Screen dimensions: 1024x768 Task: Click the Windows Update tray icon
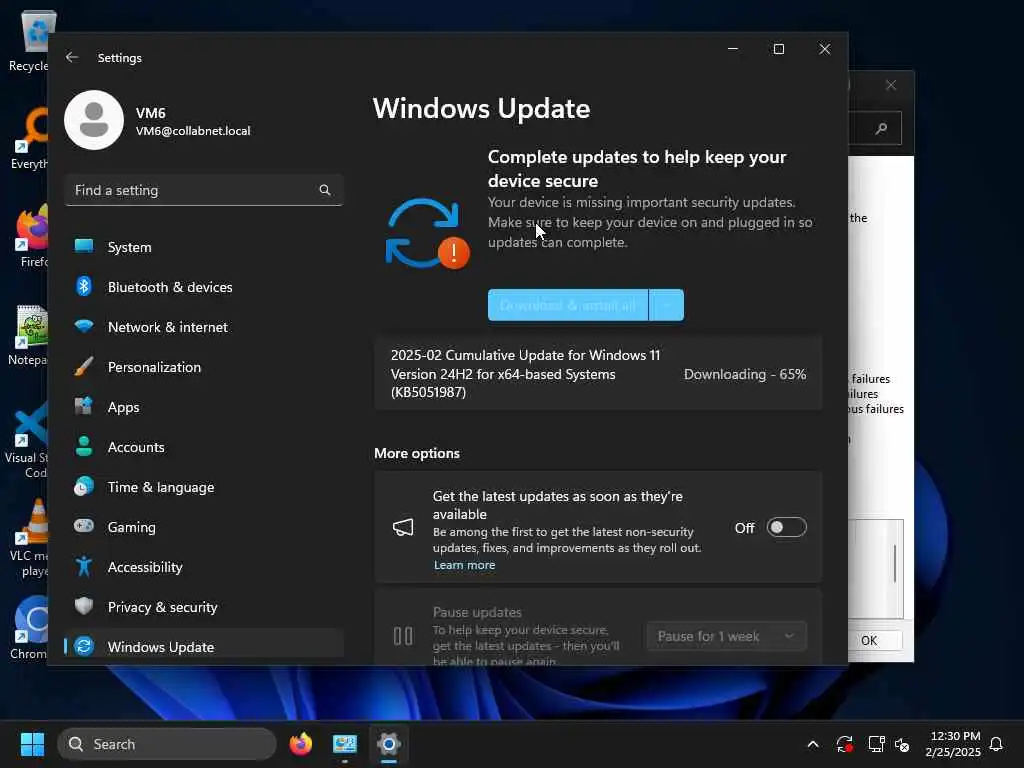pos(844,744)
